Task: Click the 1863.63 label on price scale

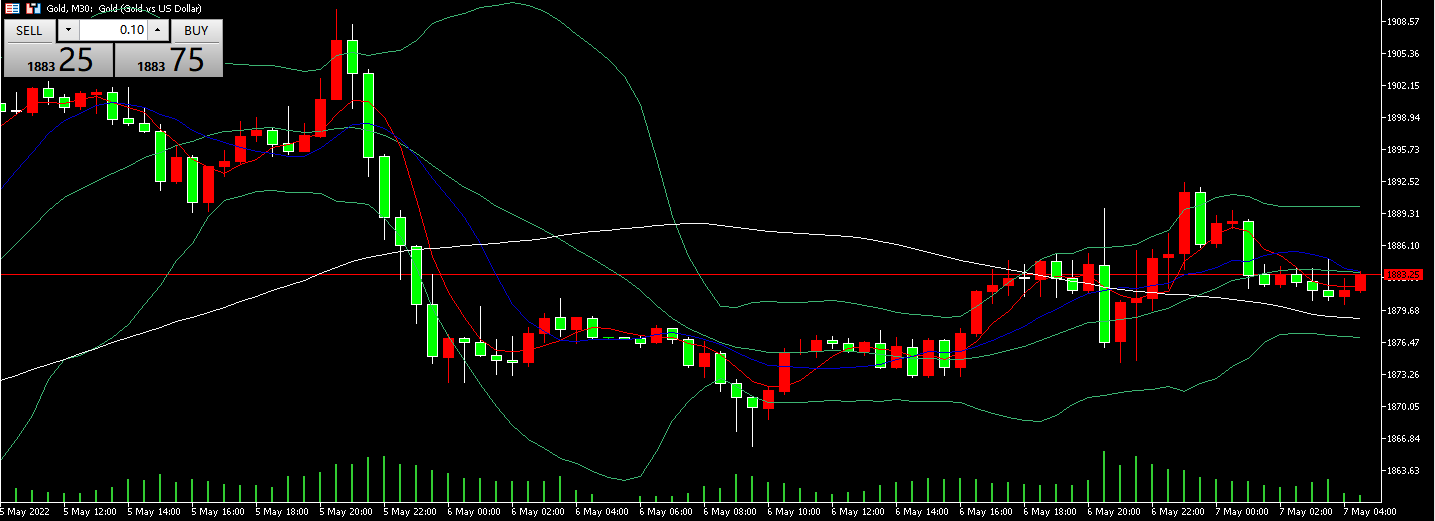Action: 1404,470
